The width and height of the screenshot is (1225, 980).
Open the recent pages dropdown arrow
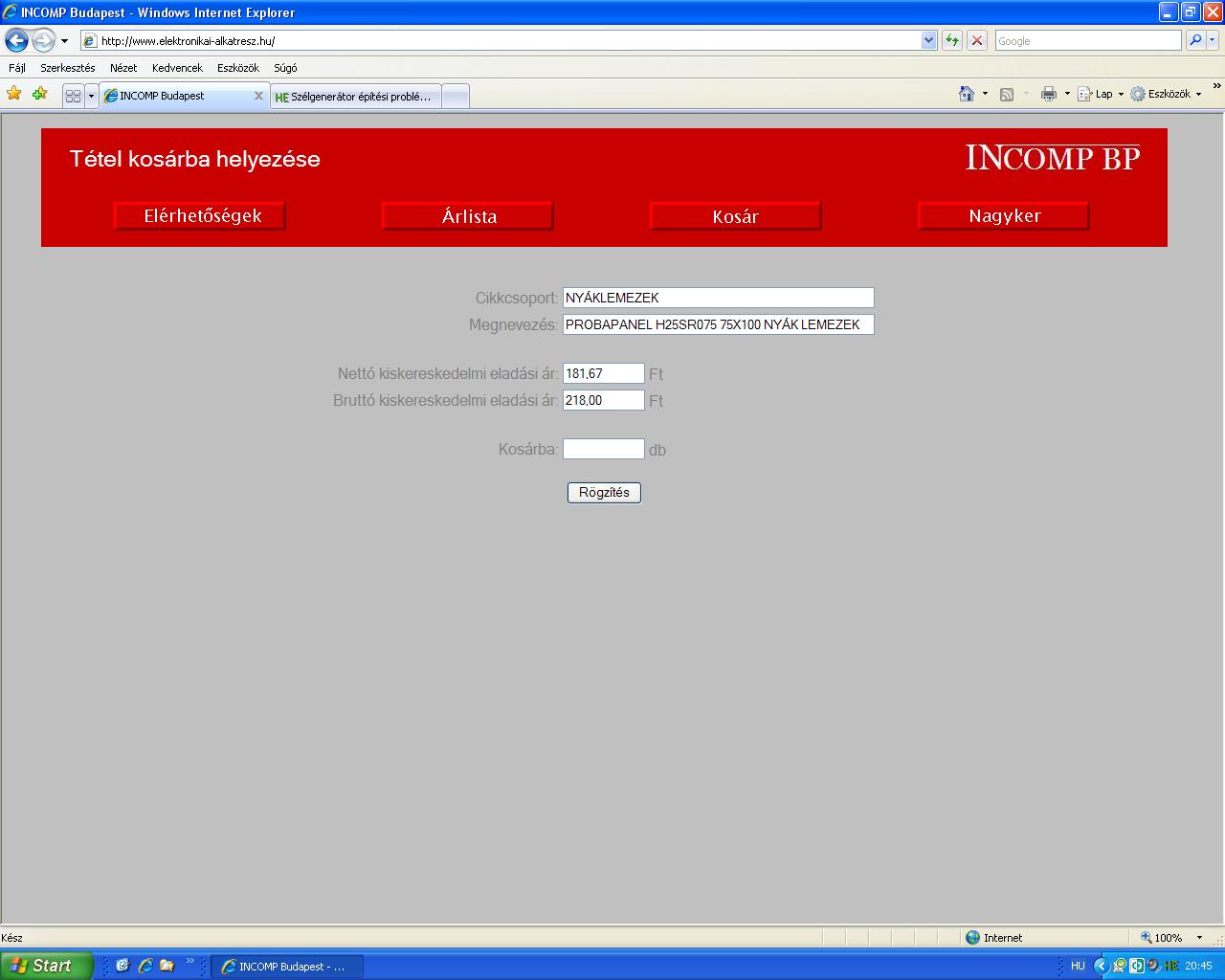(x=64, y=41)
